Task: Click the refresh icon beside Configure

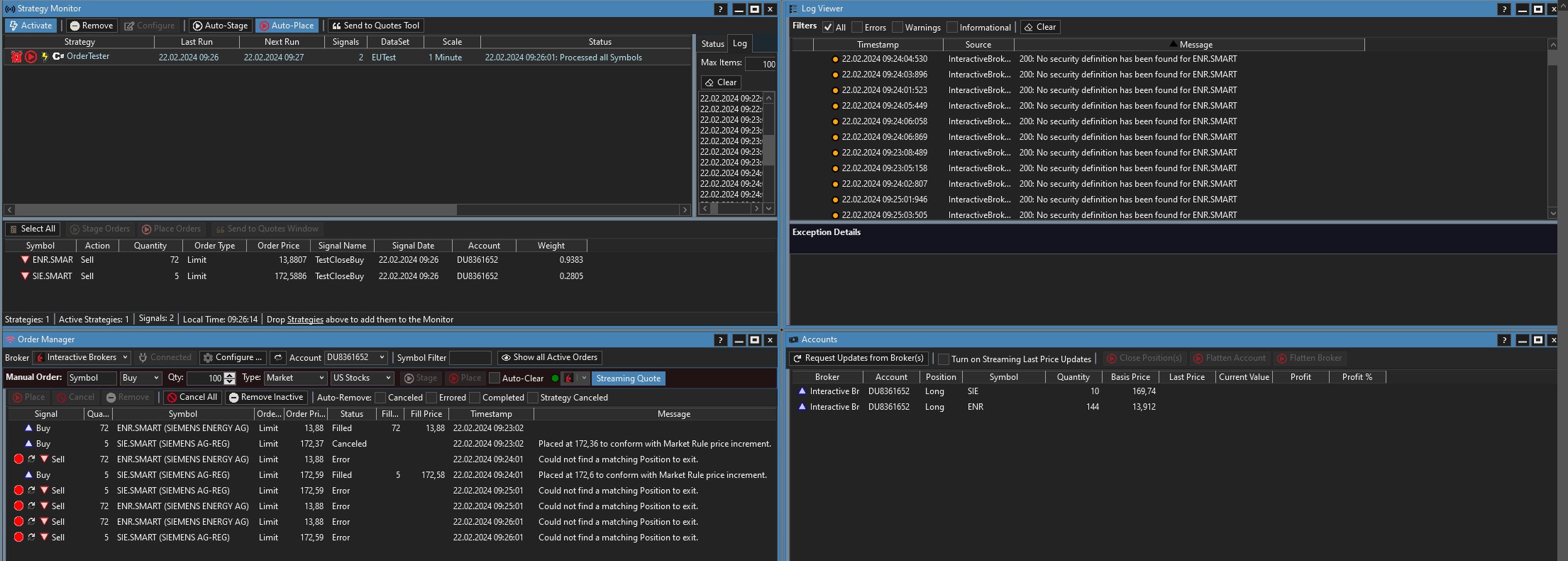Action: (x=277, y=358)
